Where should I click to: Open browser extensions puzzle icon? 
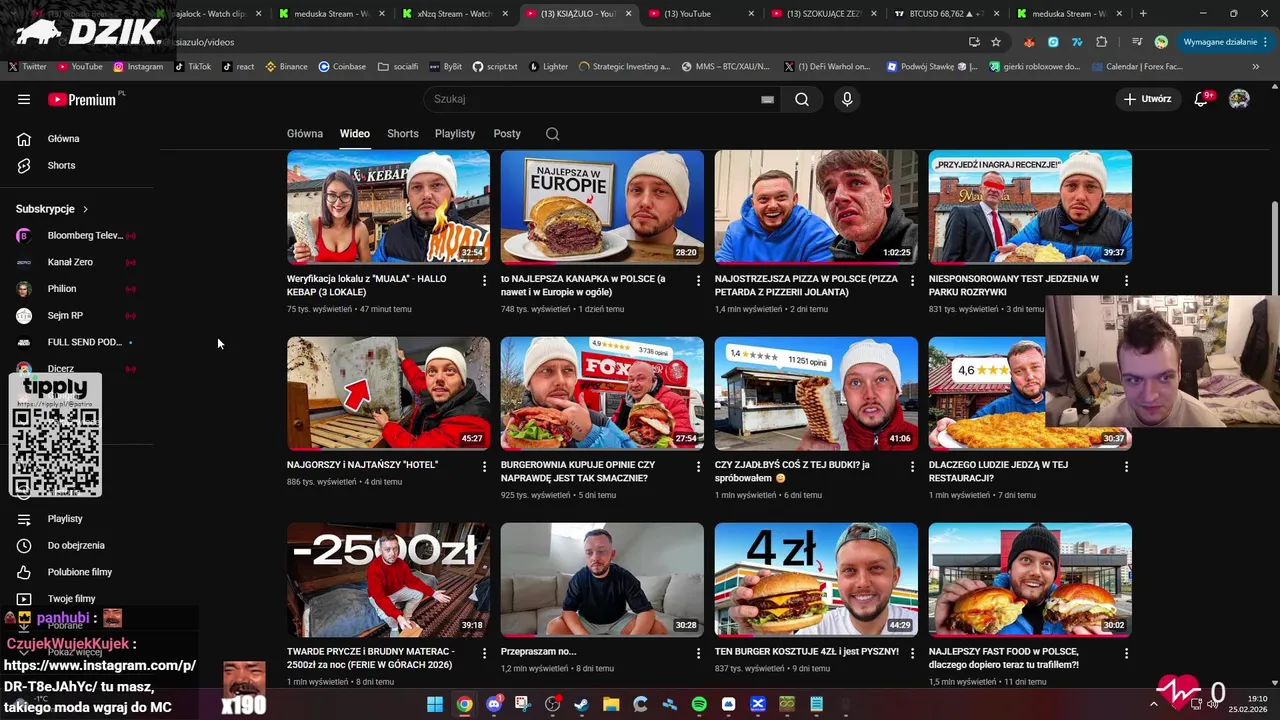pyautogui.click(x=1102, y=42)
